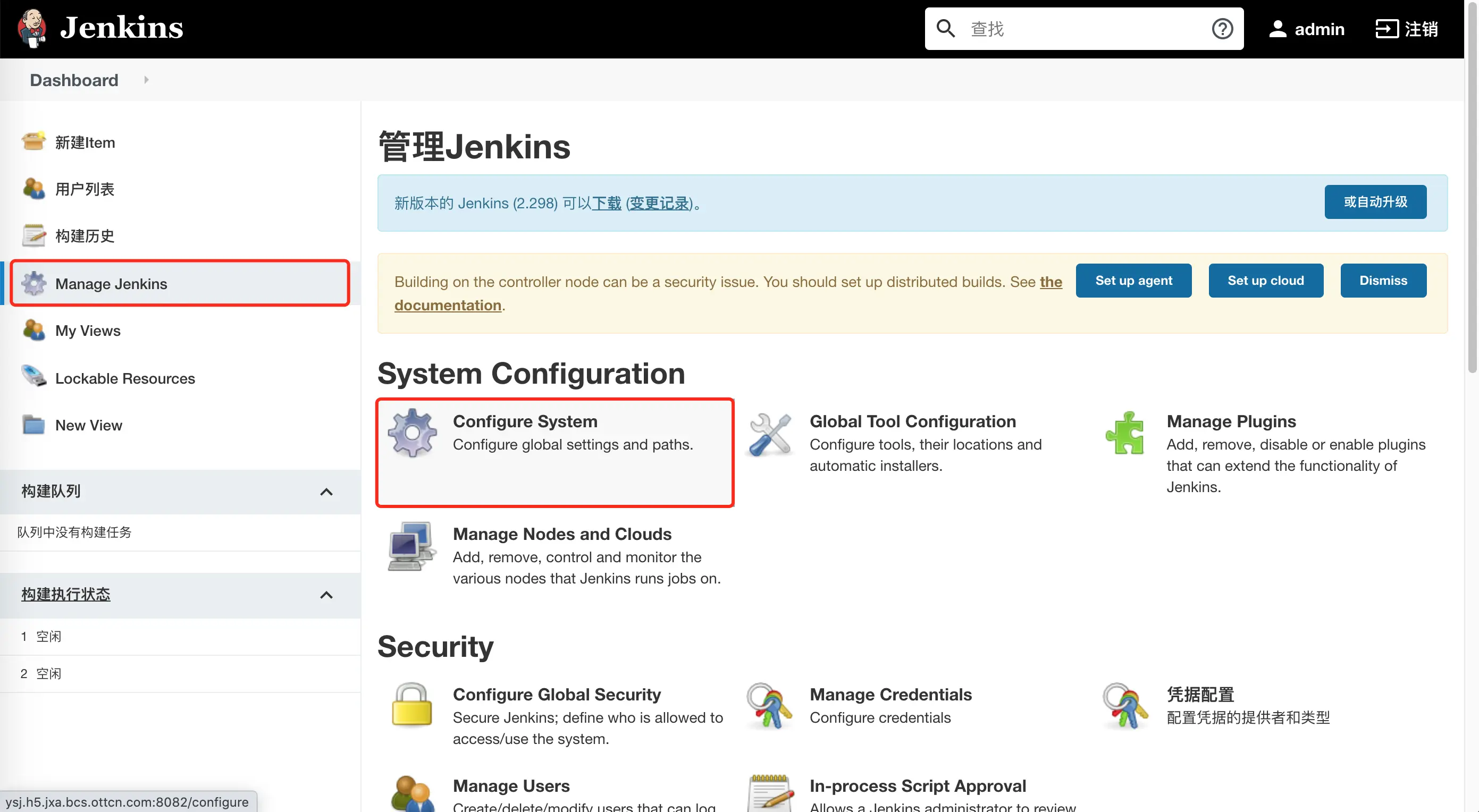Click the Jenkins butler logo icon
Screen dimensions: 1479x812
coord(32,28)
